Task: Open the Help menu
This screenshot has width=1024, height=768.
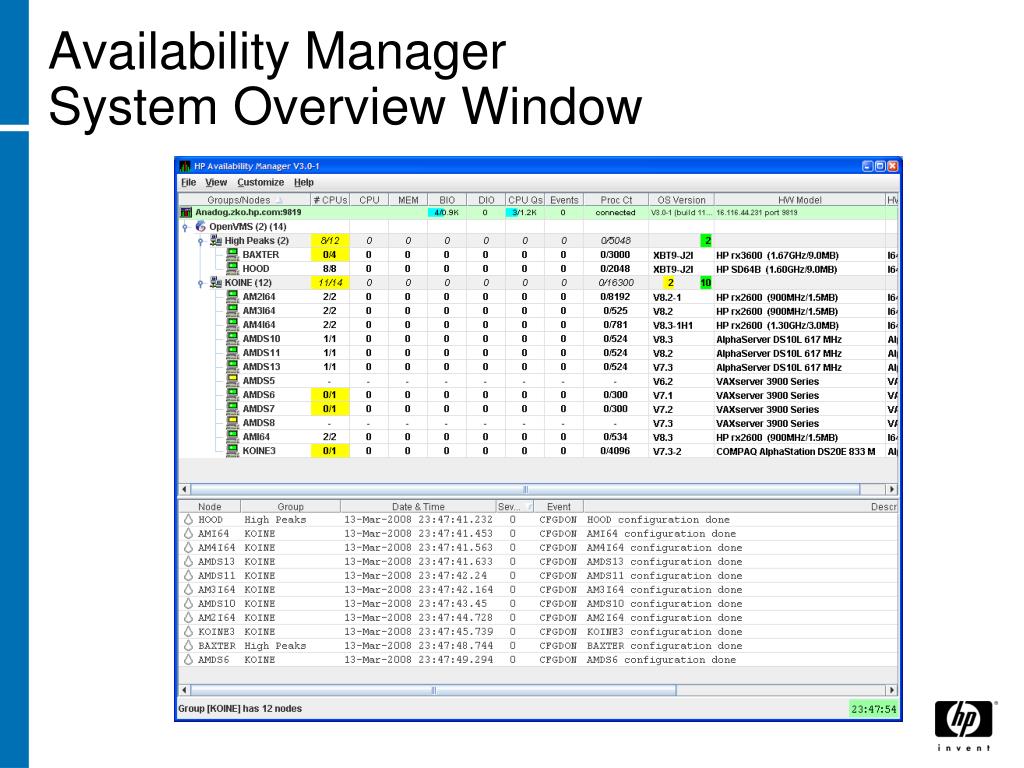Action: tap(304, 183)
